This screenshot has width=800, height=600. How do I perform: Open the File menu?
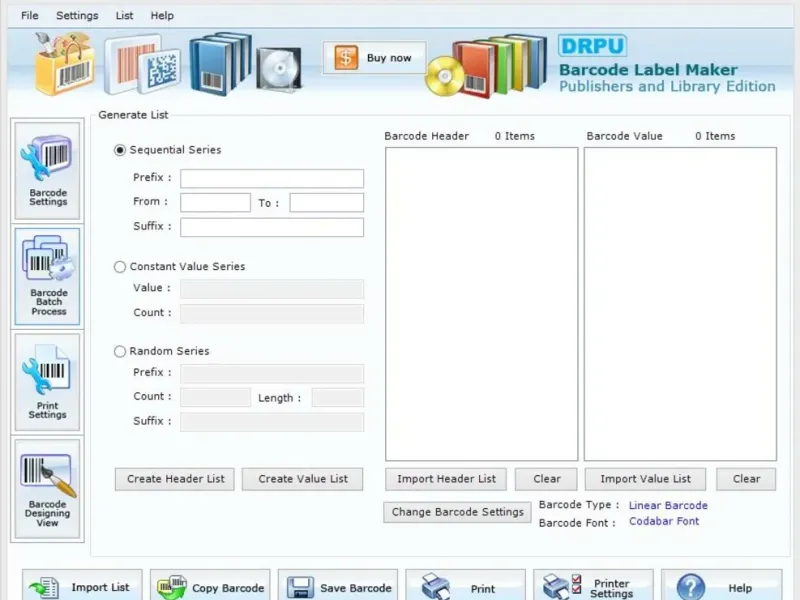click(x=30, y=16)
